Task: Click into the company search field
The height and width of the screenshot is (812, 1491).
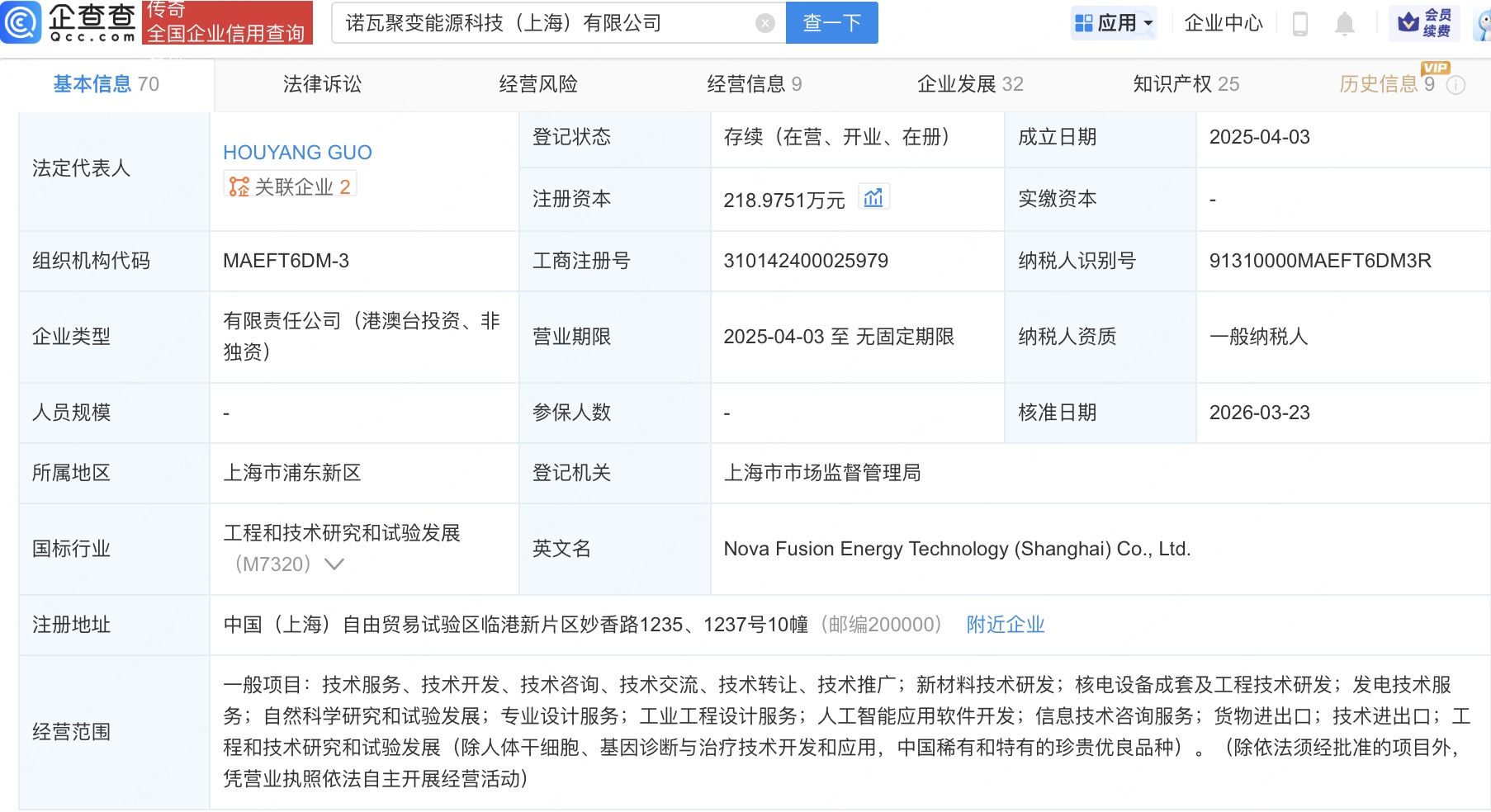Action: [x=545, y=23]
